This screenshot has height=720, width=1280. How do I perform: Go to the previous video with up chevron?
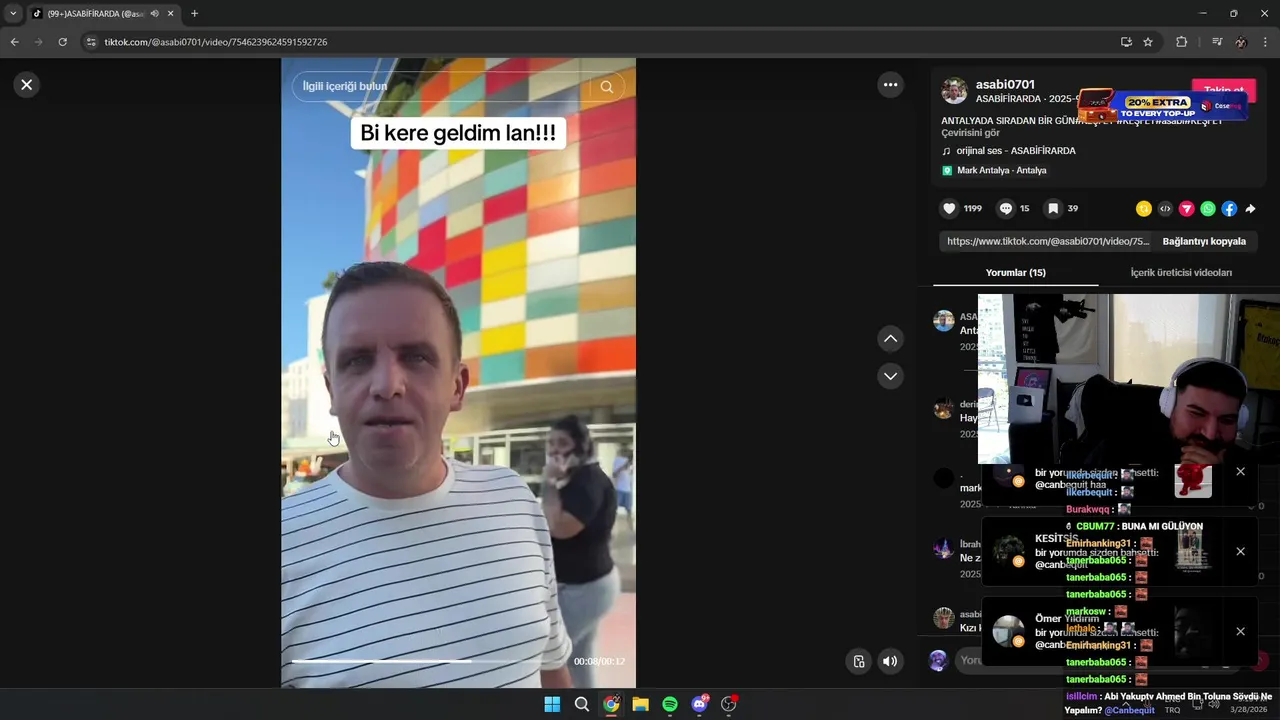pos(890,339)
